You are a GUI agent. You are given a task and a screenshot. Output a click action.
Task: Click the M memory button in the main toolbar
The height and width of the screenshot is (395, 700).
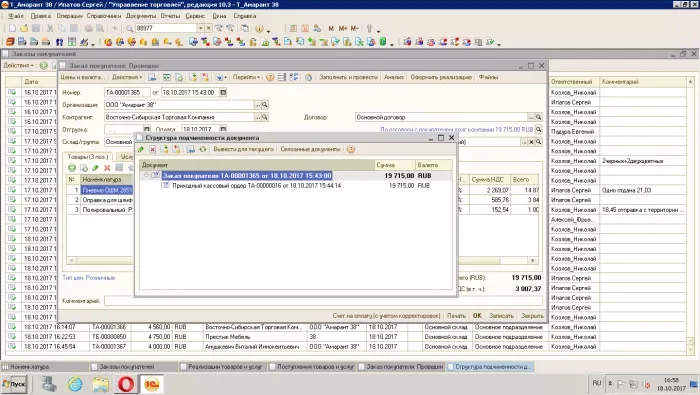tap(331, 28)
